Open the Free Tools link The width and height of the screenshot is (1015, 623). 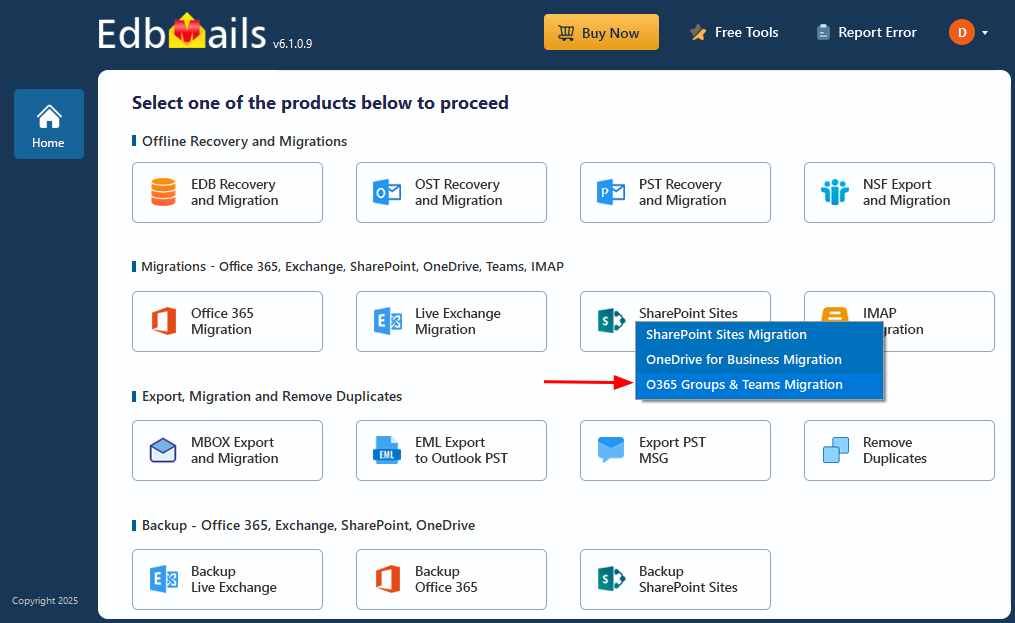coord(734,32)
